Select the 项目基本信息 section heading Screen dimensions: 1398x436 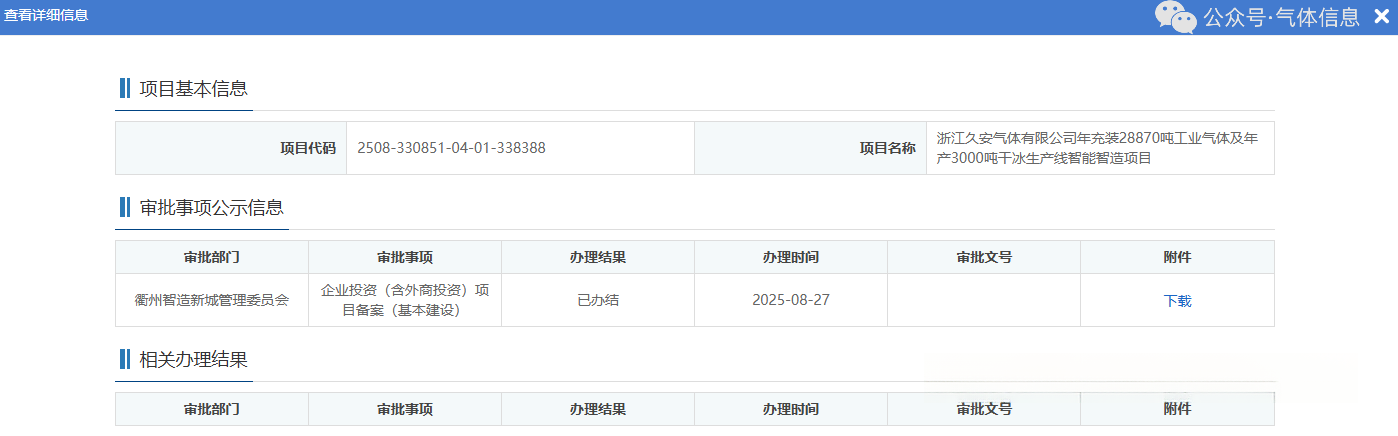tap(192, 88)
